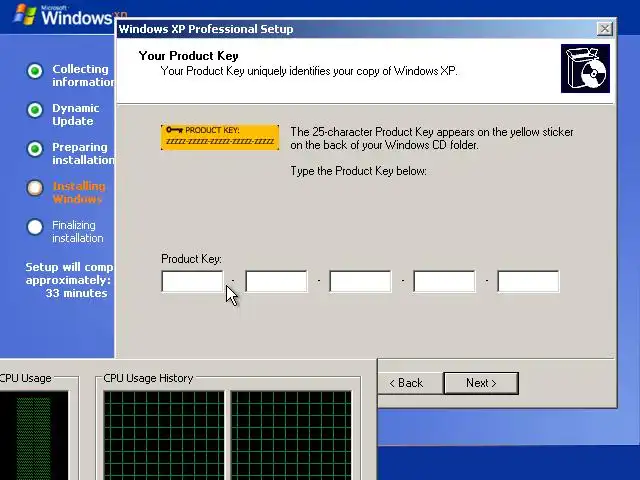
Task: Click 'Type the Product Key below:' text
Action: click(358, 171)
